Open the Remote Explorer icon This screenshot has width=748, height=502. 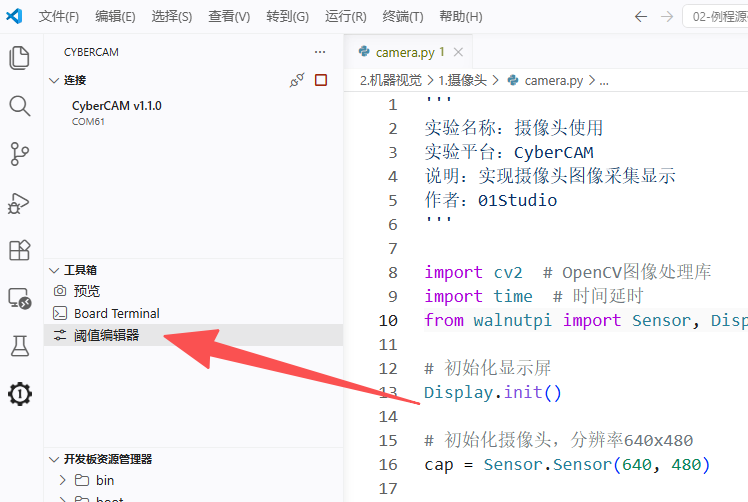(x=20, y=299)
